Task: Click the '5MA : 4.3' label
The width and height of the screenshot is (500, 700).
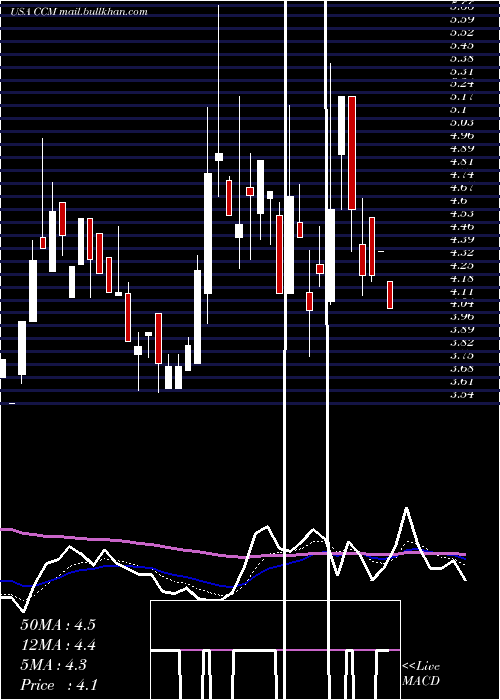Action: click(x=54, y=665)
